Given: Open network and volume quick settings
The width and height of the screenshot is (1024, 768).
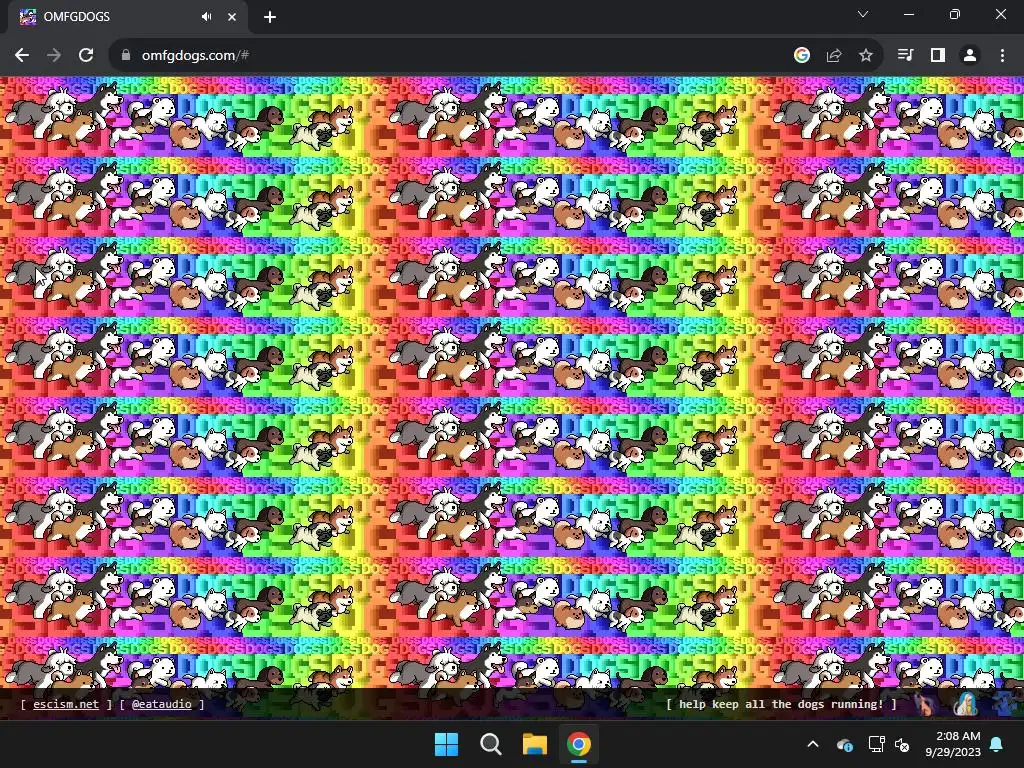Looking at the screenshot, I should point(889,744).
